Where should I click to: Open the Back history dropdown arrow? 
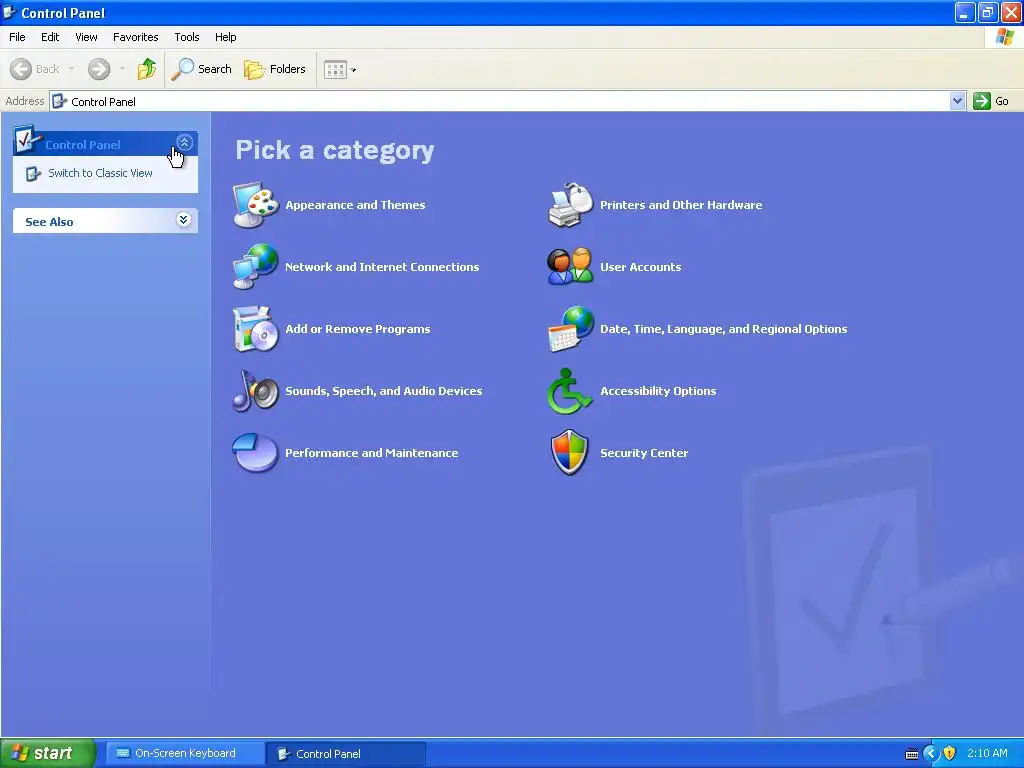pyautogui.click(x=71, y=69)
